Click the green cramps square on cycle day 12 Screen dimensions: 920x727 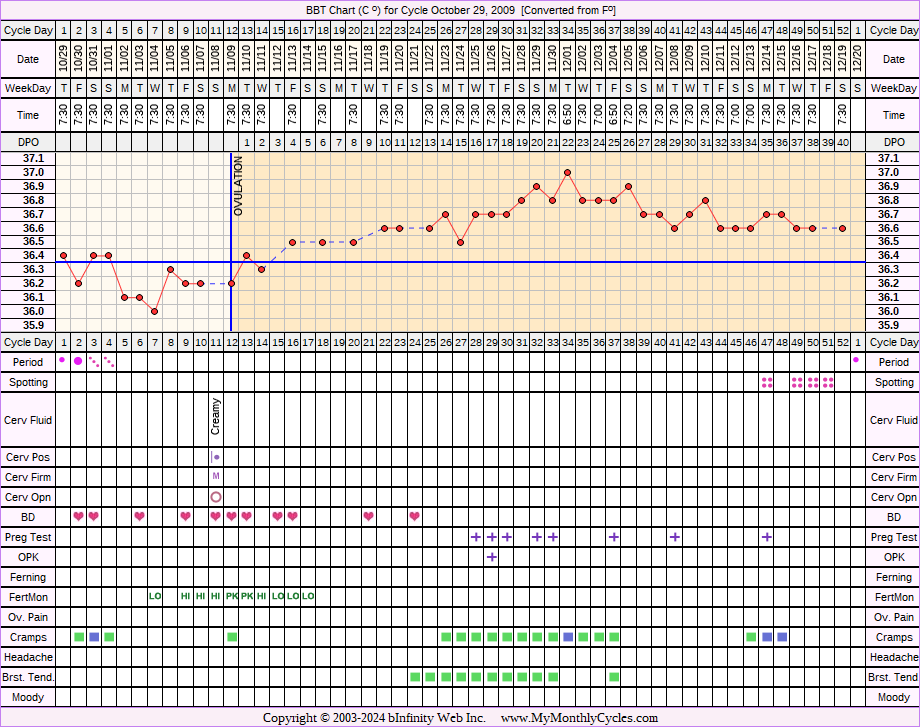232,637
